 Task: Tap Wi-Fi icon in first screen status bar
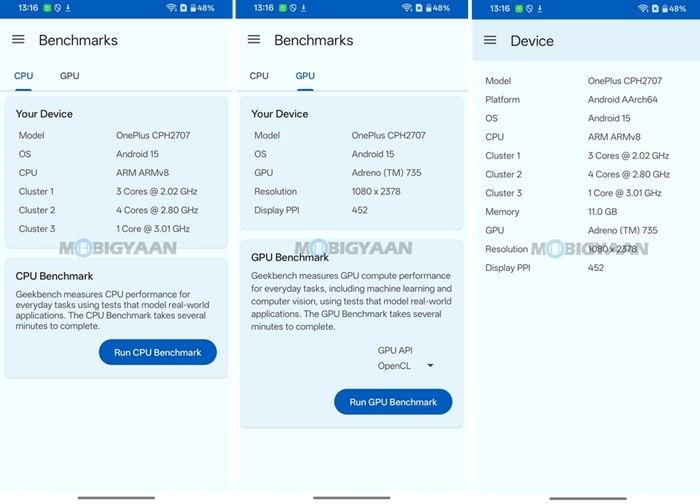(171, 8)
